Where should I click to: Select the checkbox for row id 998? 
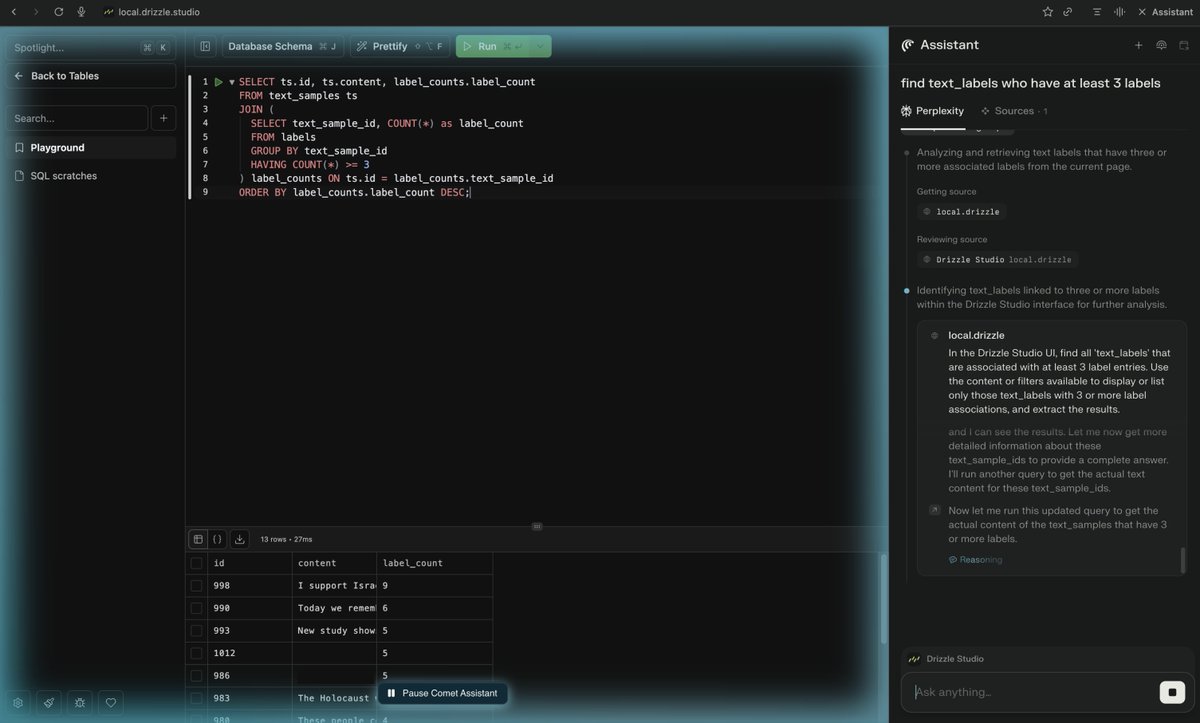[196, 585]
